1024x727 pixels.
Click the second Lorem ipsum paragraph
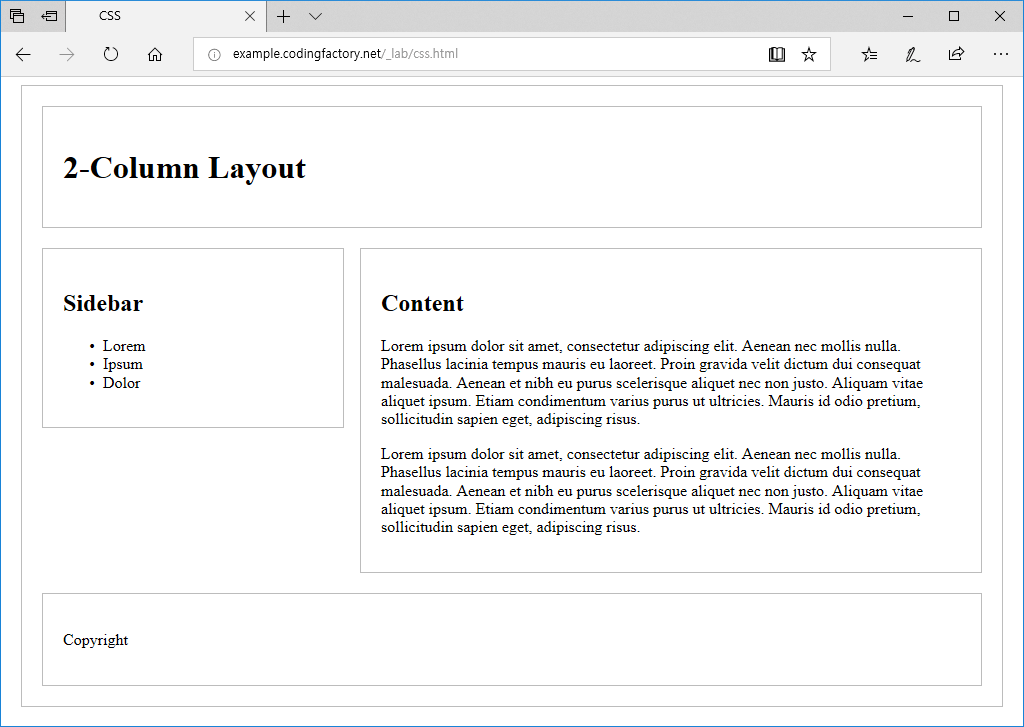click(652, 491)
